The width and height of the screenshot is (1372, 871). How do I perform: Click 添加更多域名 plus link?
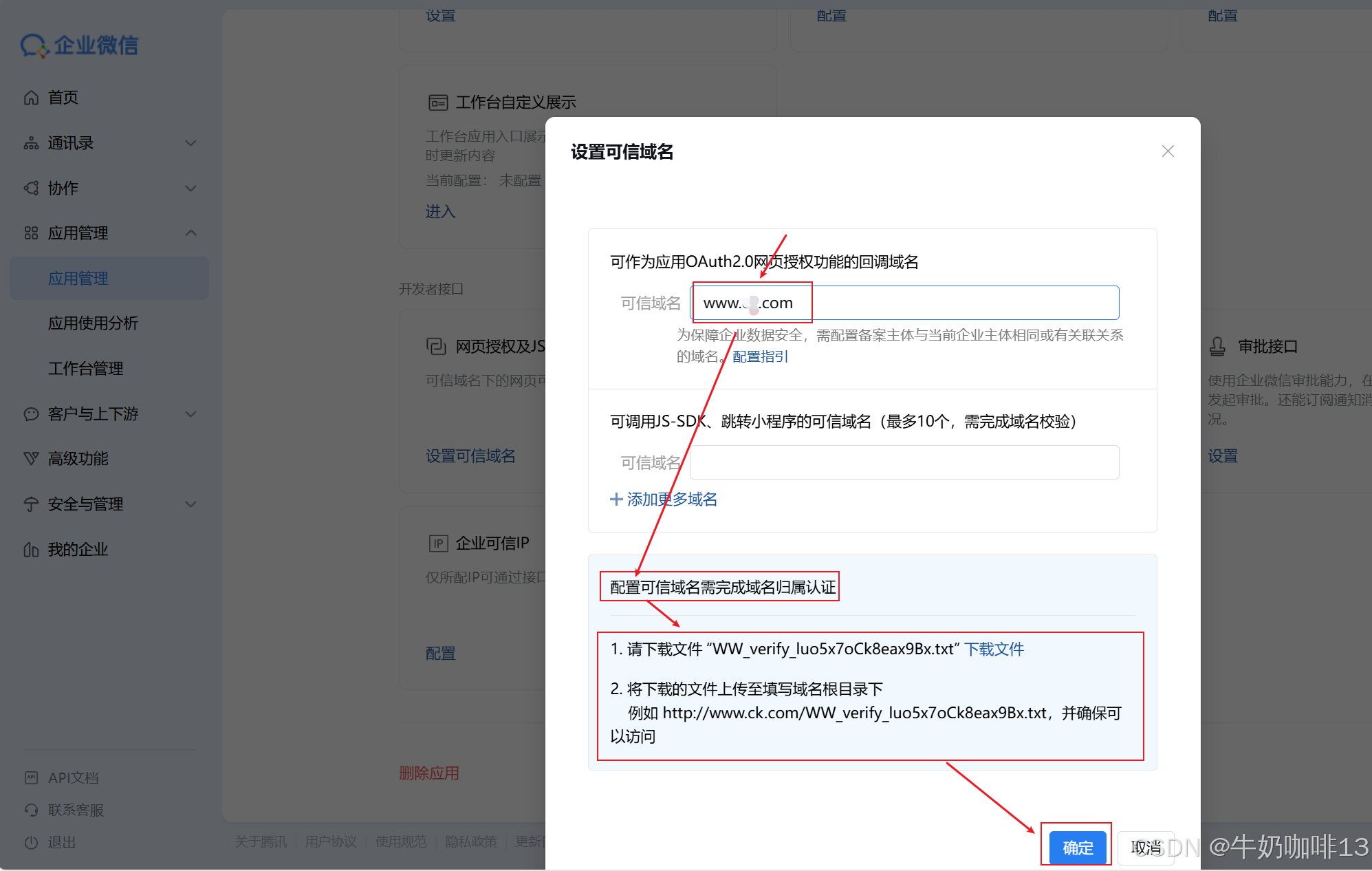[x=664, y=499]
